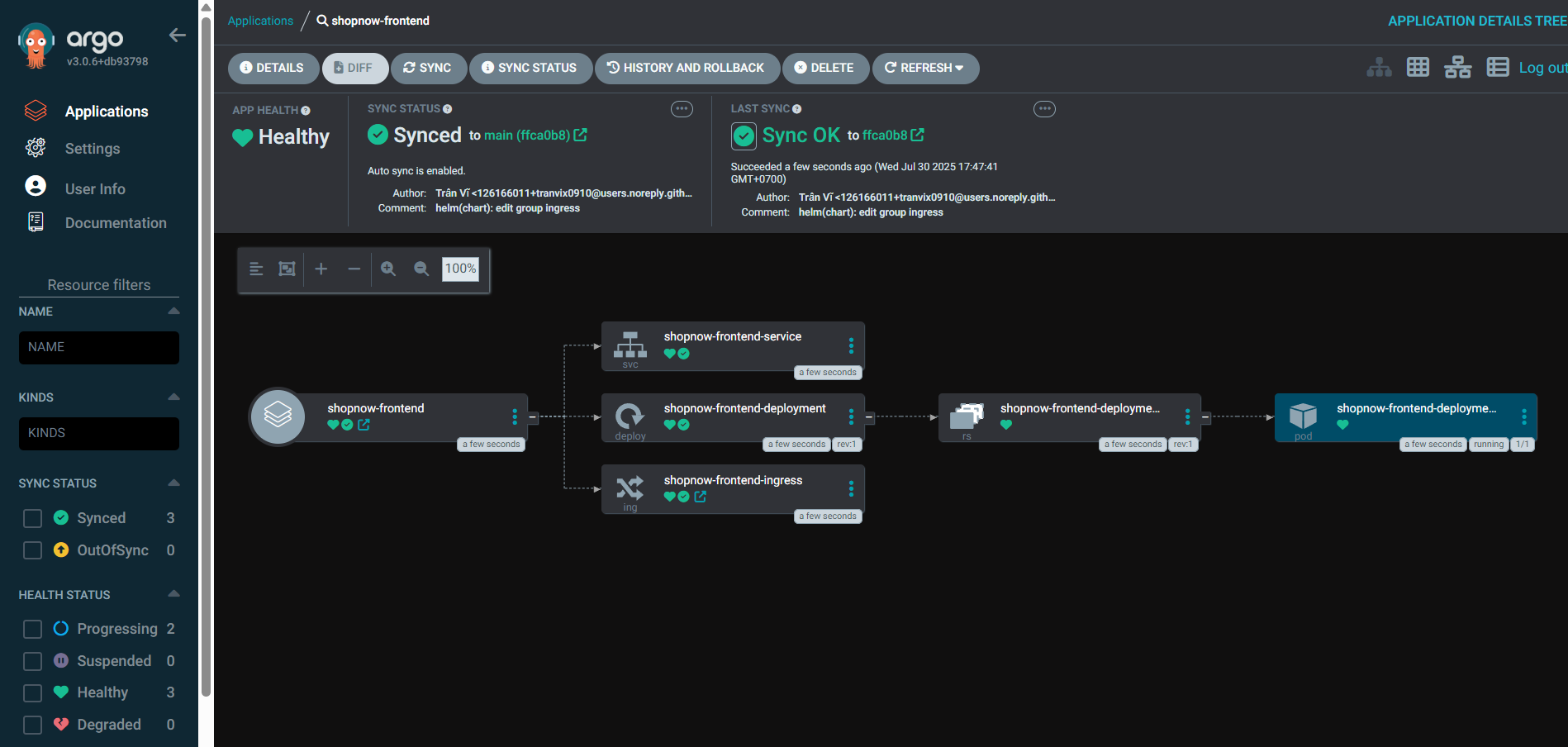Open the HISTORY AND ROLLBACK tab
The height and width of the screenshot is (747, 1568).
tap(686, 68)
